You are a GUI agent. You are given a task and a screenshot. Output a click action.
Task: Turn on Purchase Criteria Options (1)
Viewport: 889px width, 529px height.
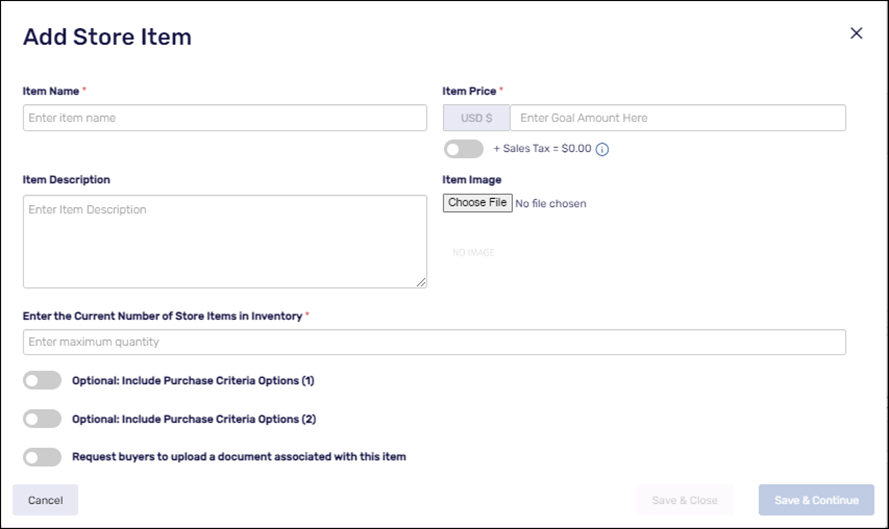[x=42, y=381]
